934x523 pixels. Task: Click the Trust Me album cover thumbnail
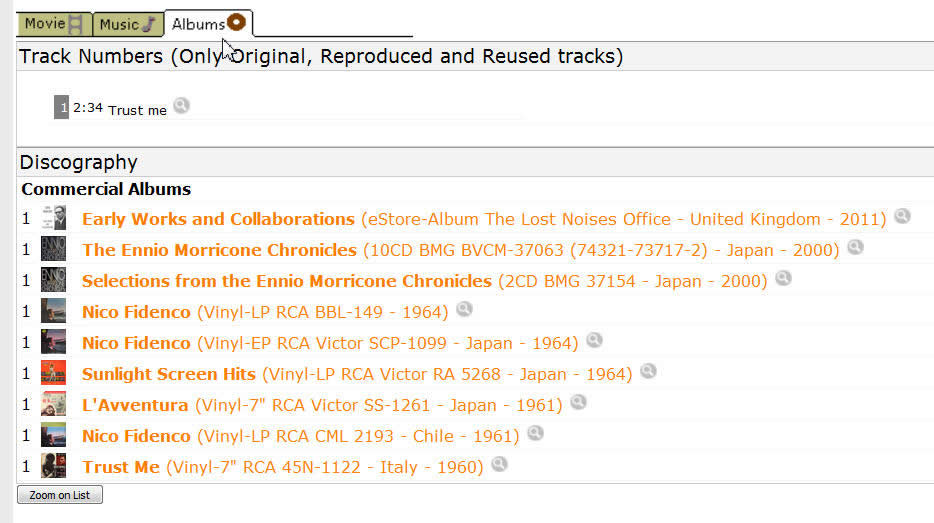54,466
